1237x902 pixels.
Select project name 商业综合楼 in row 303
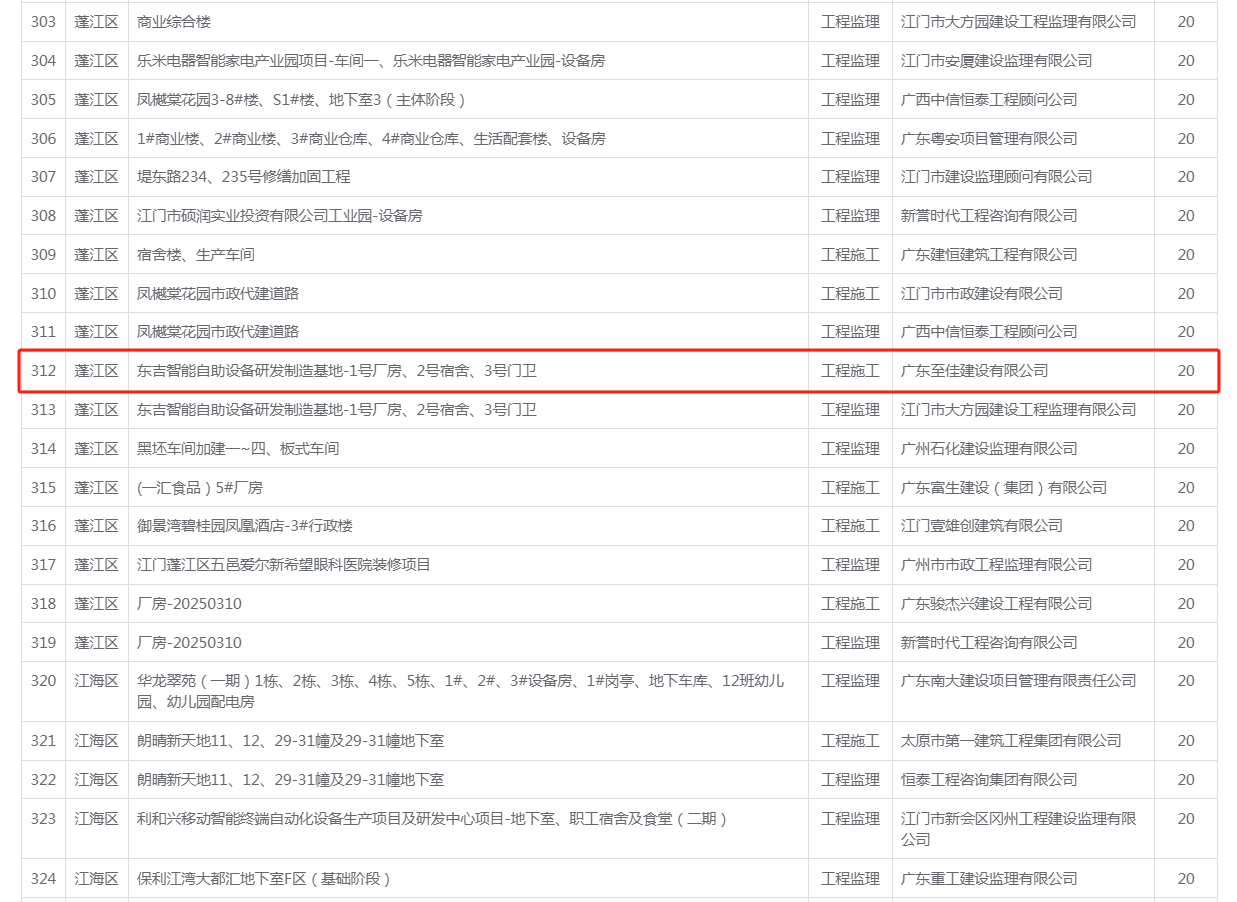tap(174, 22)
